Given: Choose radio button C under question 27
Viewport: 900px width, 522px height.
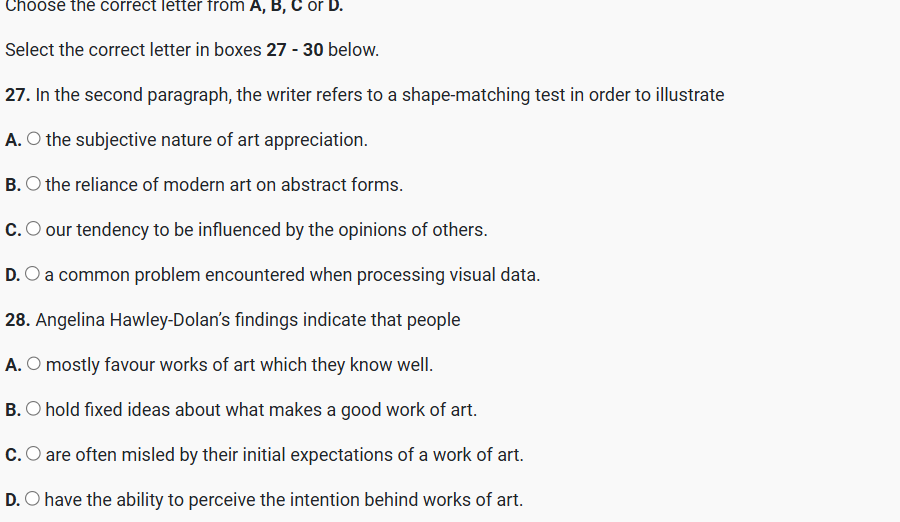Looking at the screenshot, I should point(34,230).
